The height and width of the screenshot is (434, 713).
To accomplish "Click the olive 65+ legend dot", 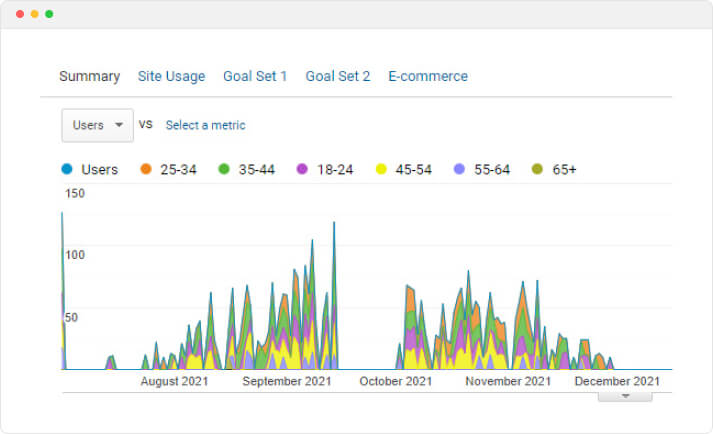I will 537,169.
